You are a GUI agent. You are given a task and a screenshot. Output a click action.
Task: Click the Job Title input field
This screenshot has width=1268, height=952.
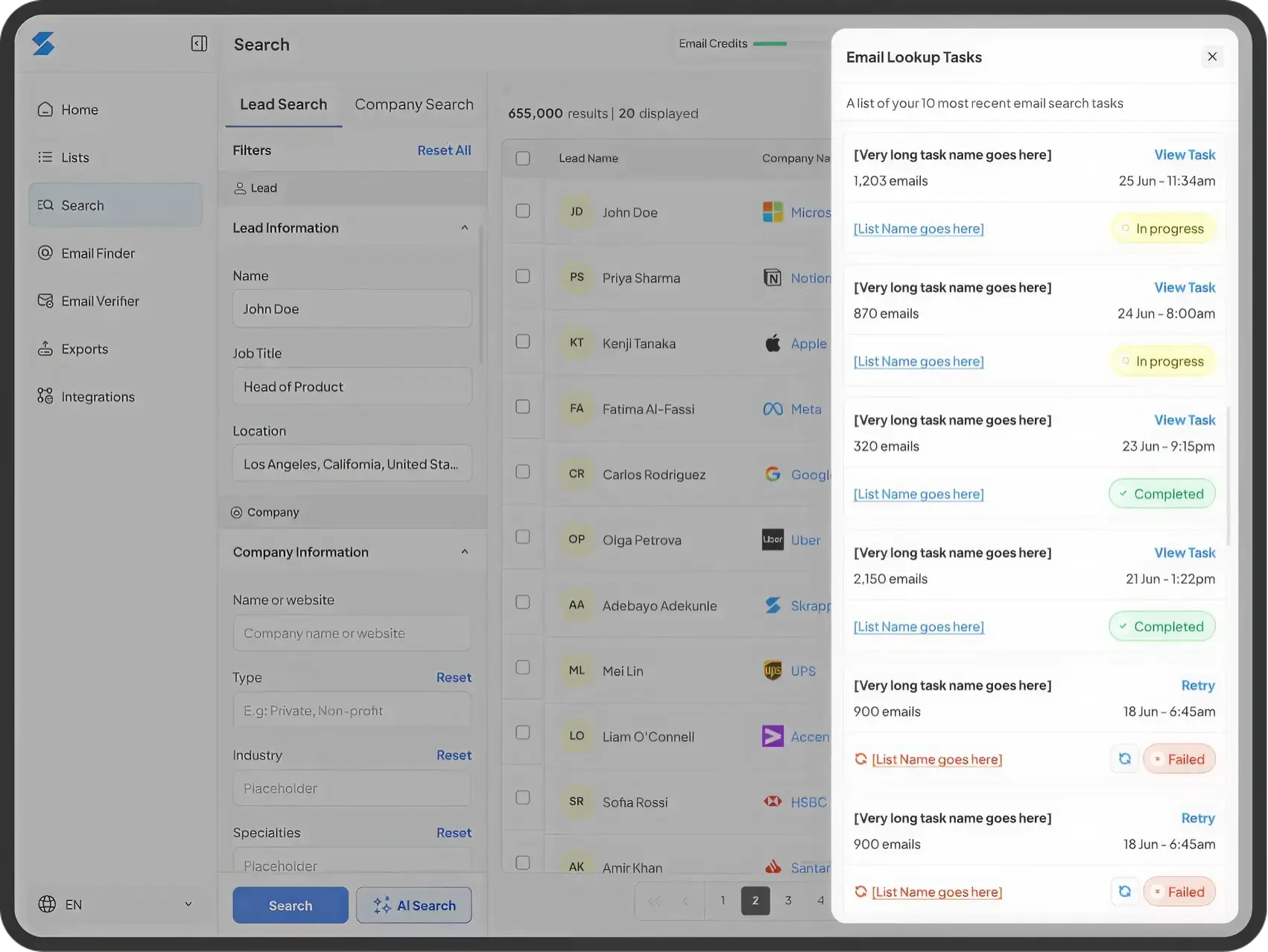coord(352,387)
